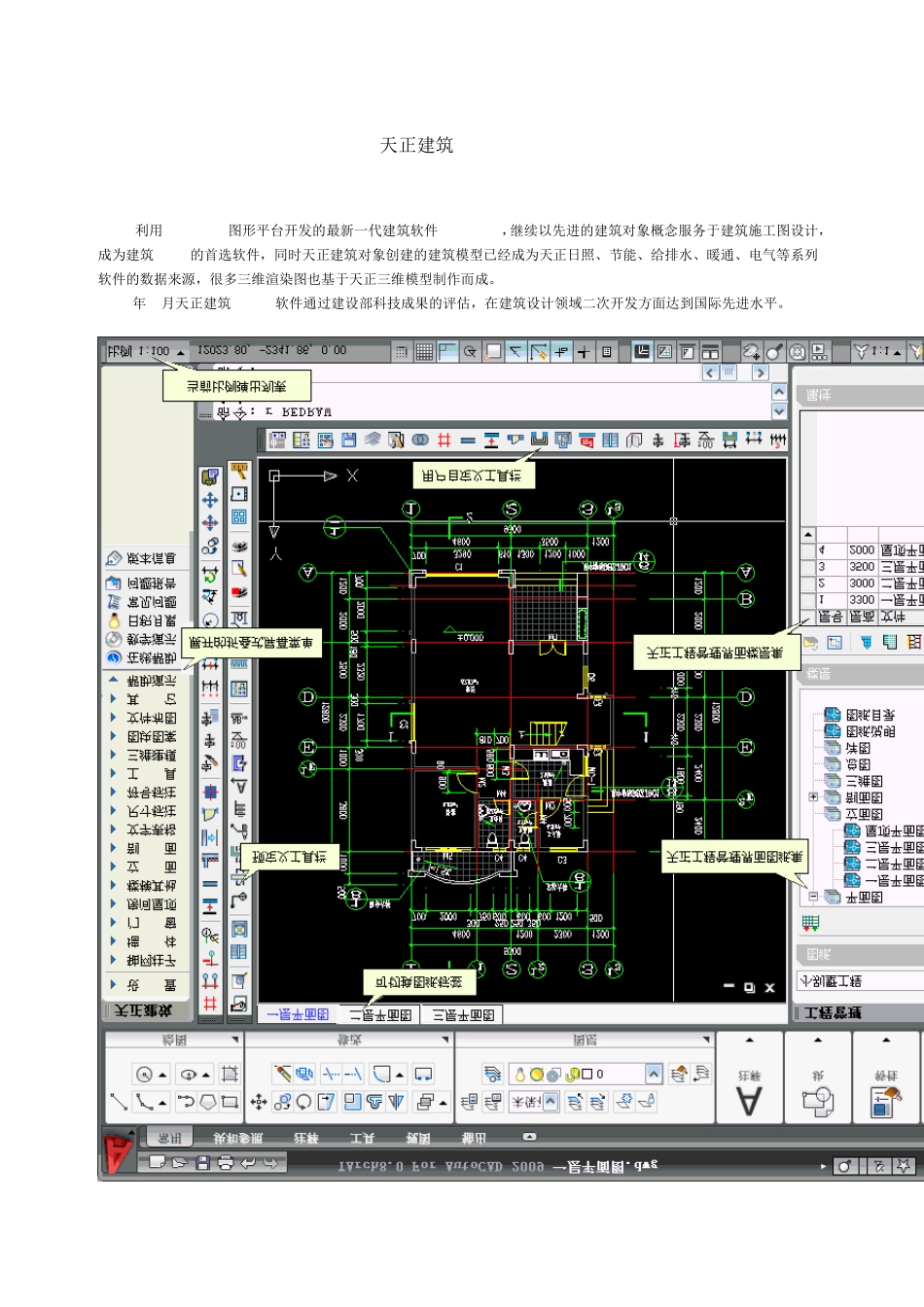Open the 视图 ribbon tab
This screenshot has height=1307, width=924.
tap(418, 1137)
